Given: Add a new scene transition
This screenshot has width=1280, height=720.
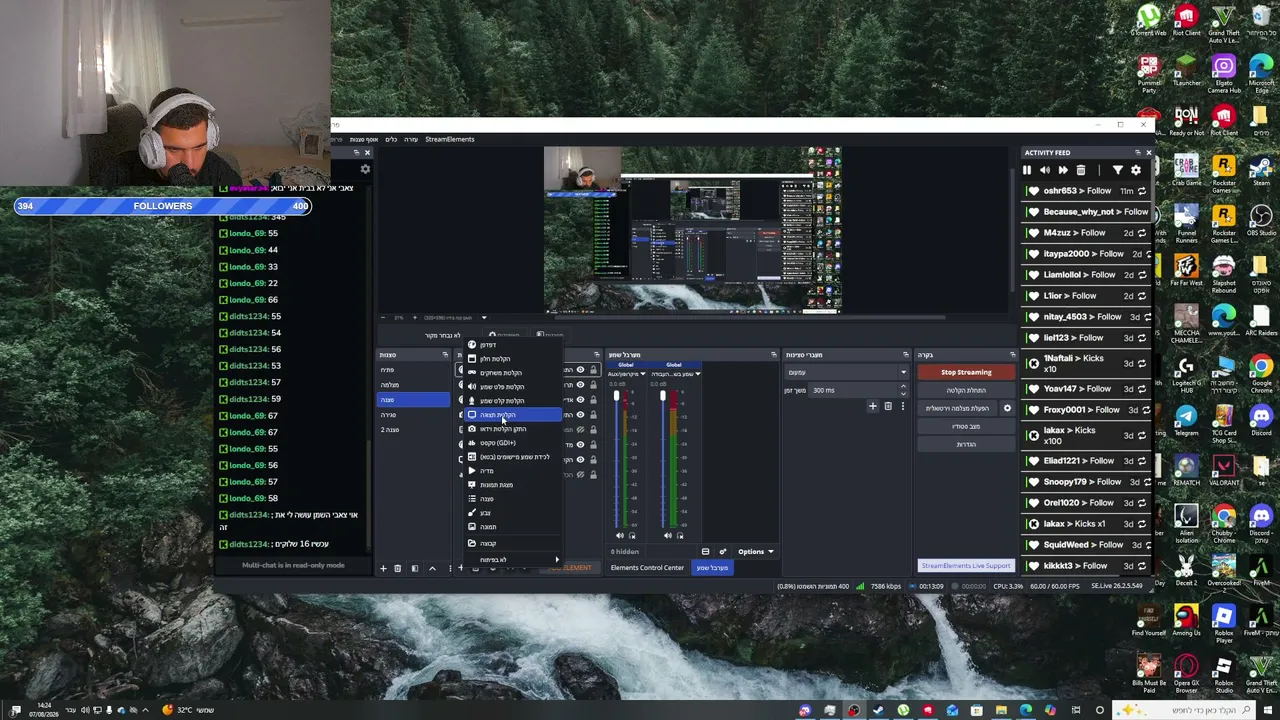Looking at the screenshot, I should pos(872,406).
